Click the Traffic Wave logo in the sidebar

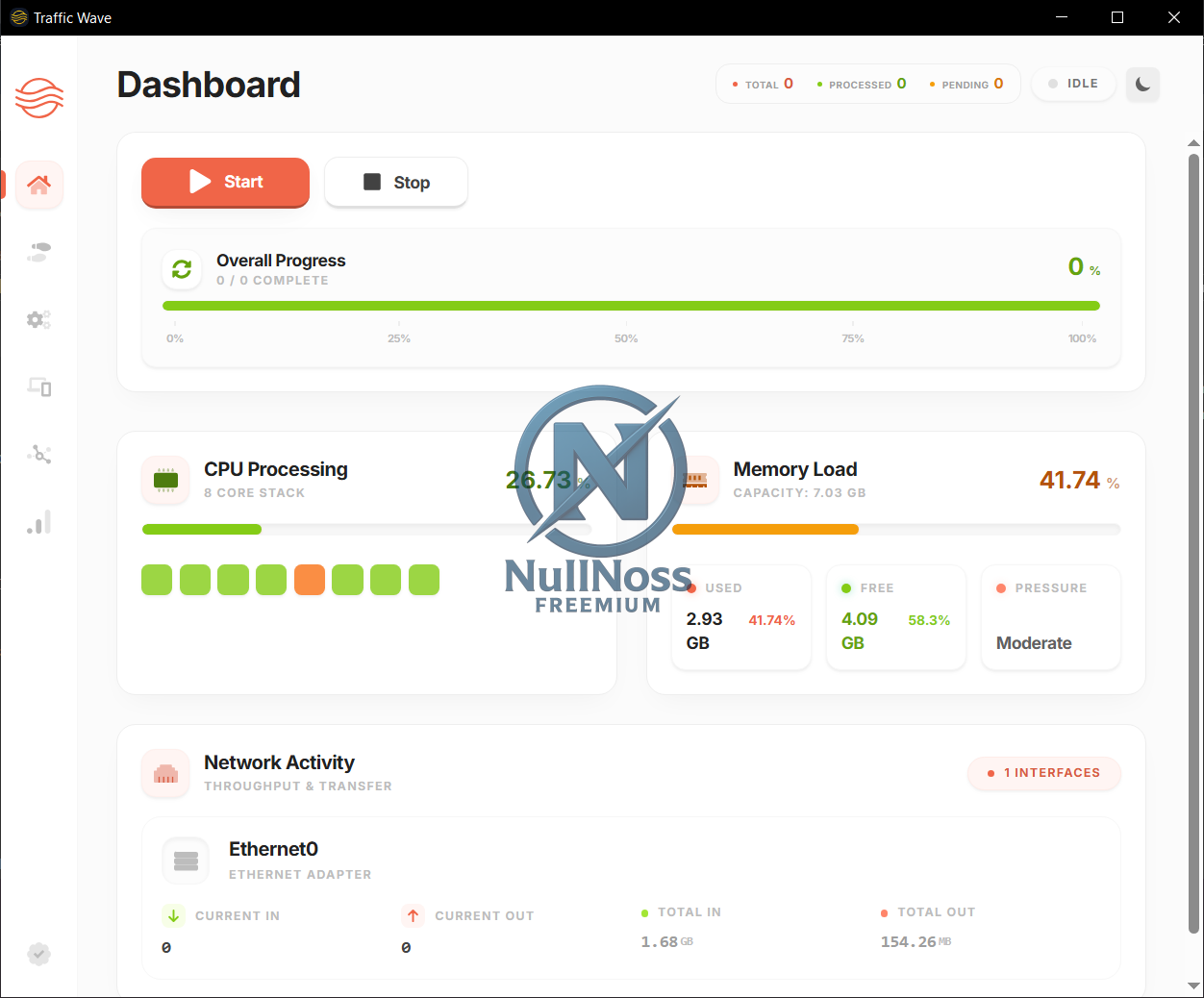(38, 97)
